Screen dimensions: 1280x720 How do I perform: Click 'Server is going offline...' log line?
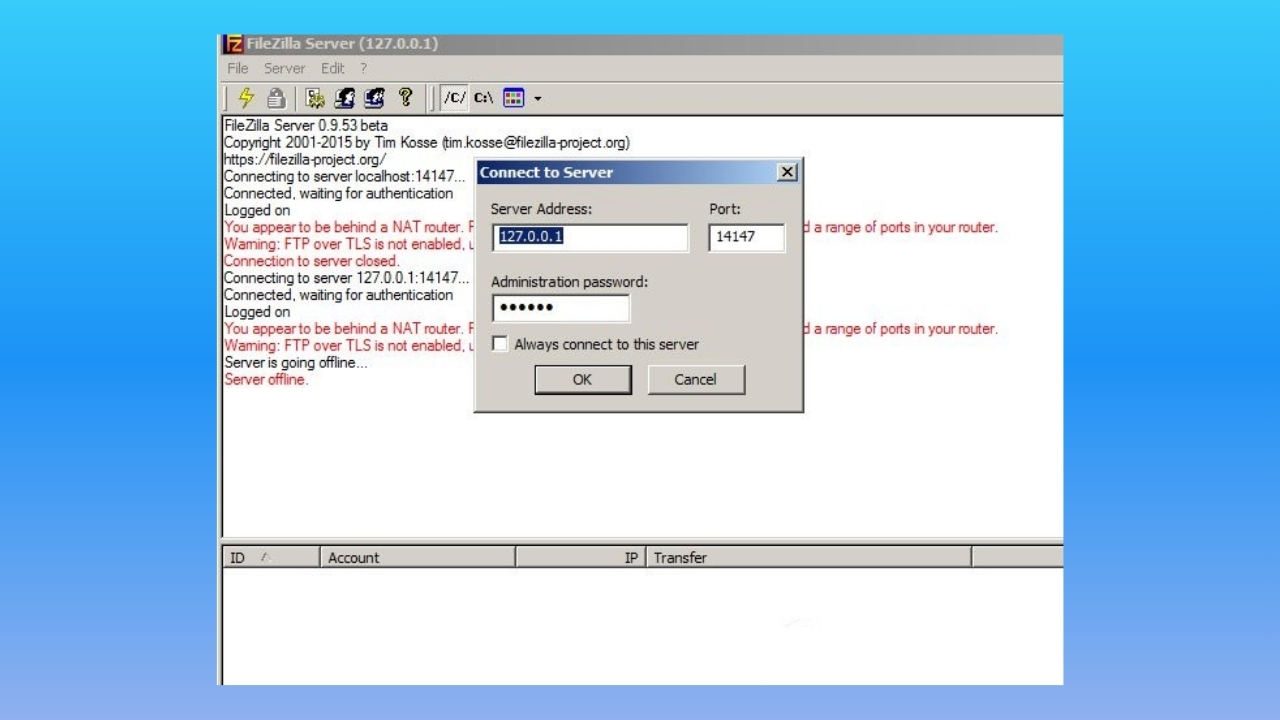pos(296,363)
